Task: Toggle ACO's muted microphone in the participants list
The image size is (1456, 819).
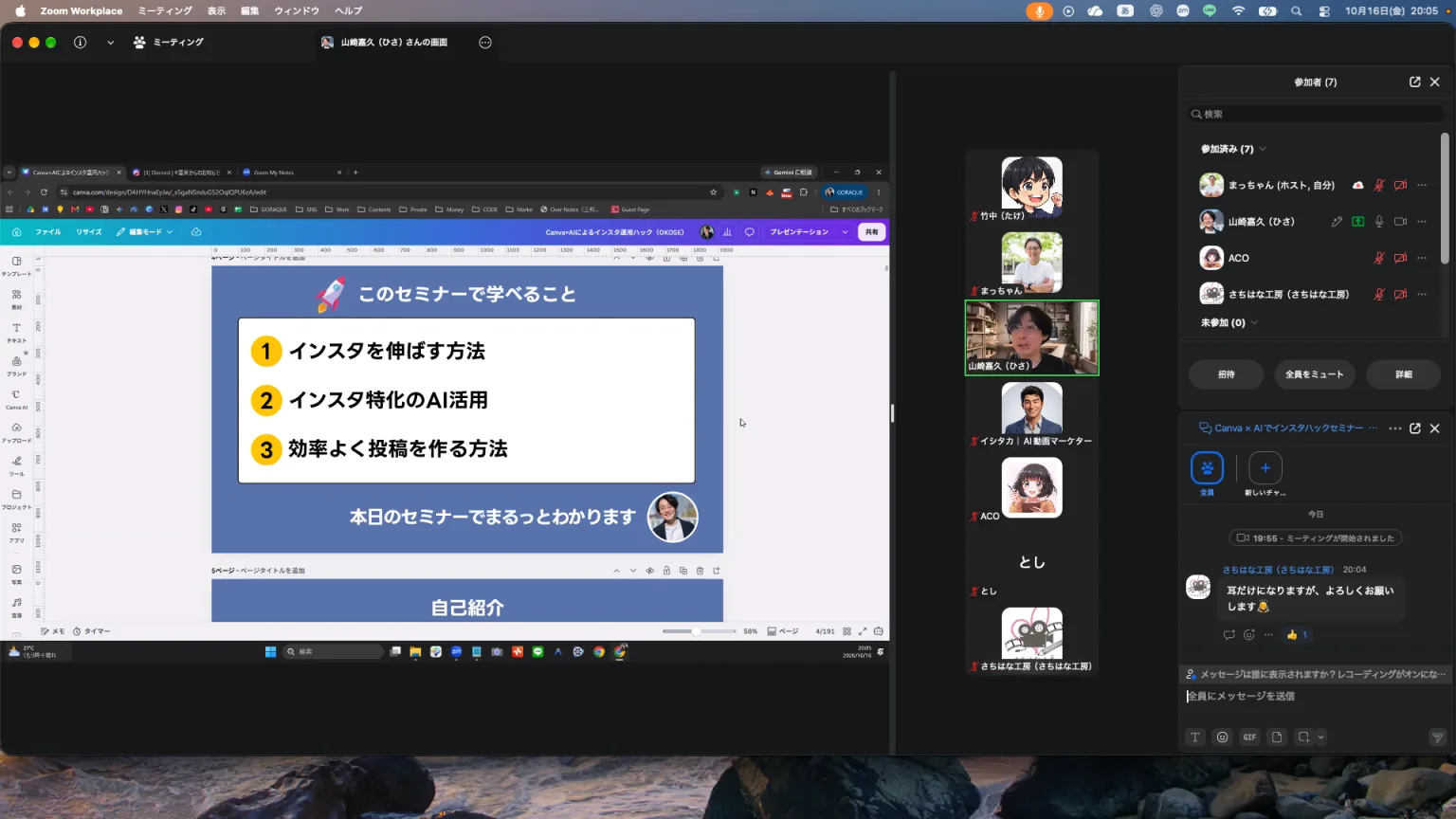Action: point(1379,258)
